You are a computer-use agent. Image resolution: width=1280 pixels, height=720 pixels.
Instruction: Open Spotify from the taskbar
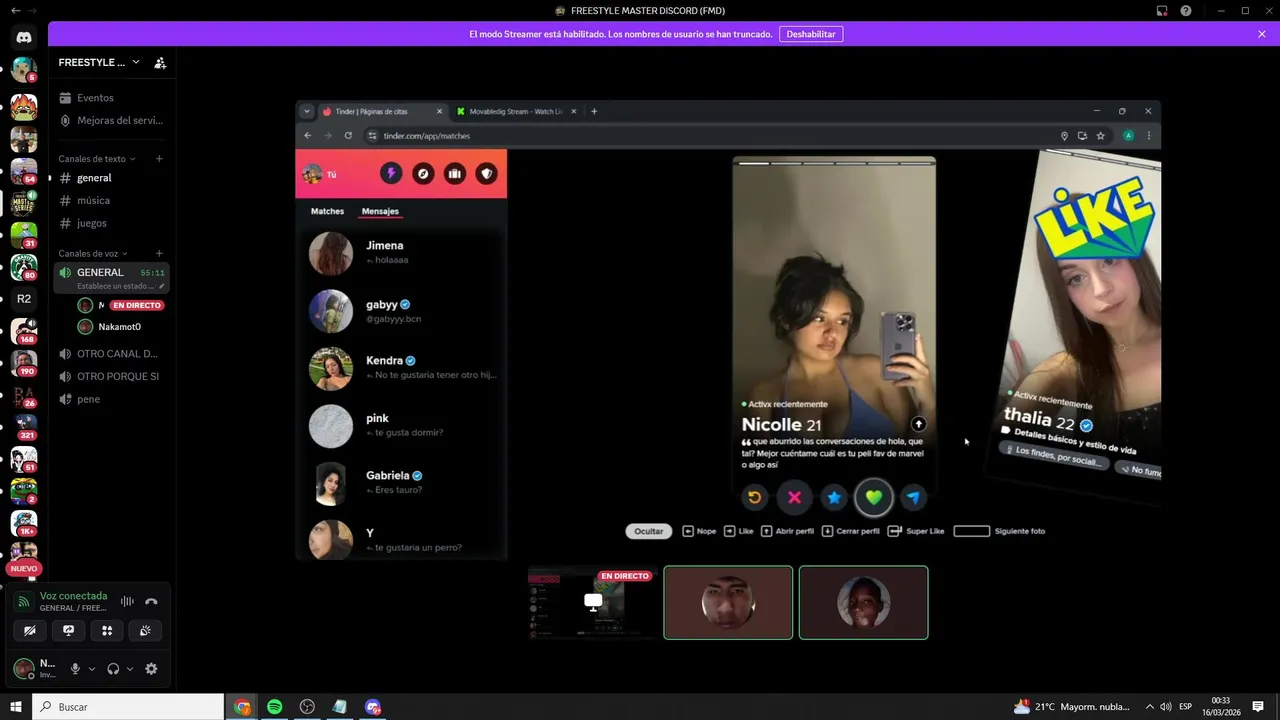click(x=274, y=707)
